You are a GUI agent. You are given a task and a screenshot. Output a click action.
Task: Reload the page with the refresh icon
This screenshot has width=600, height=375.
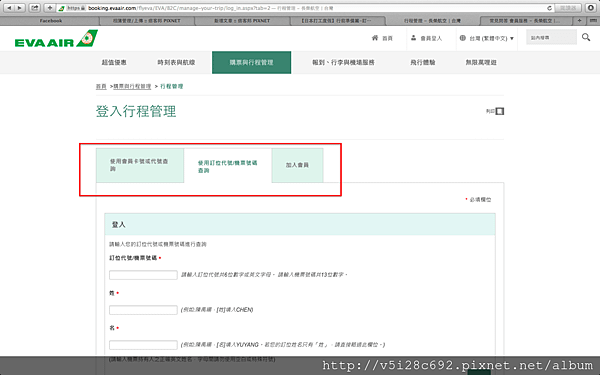(549, 8)
